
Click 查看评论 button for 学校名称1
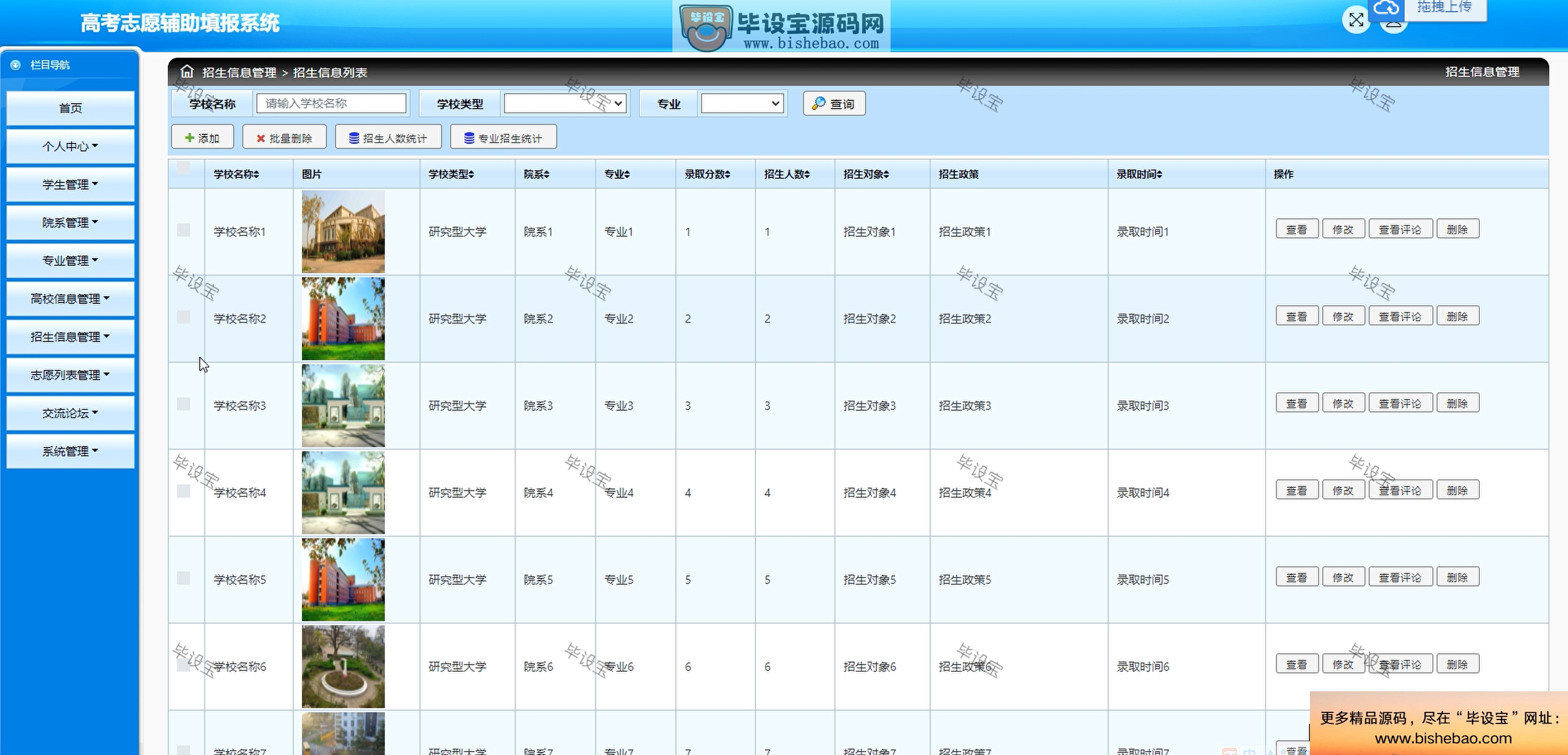click(x=1400, y=229)
